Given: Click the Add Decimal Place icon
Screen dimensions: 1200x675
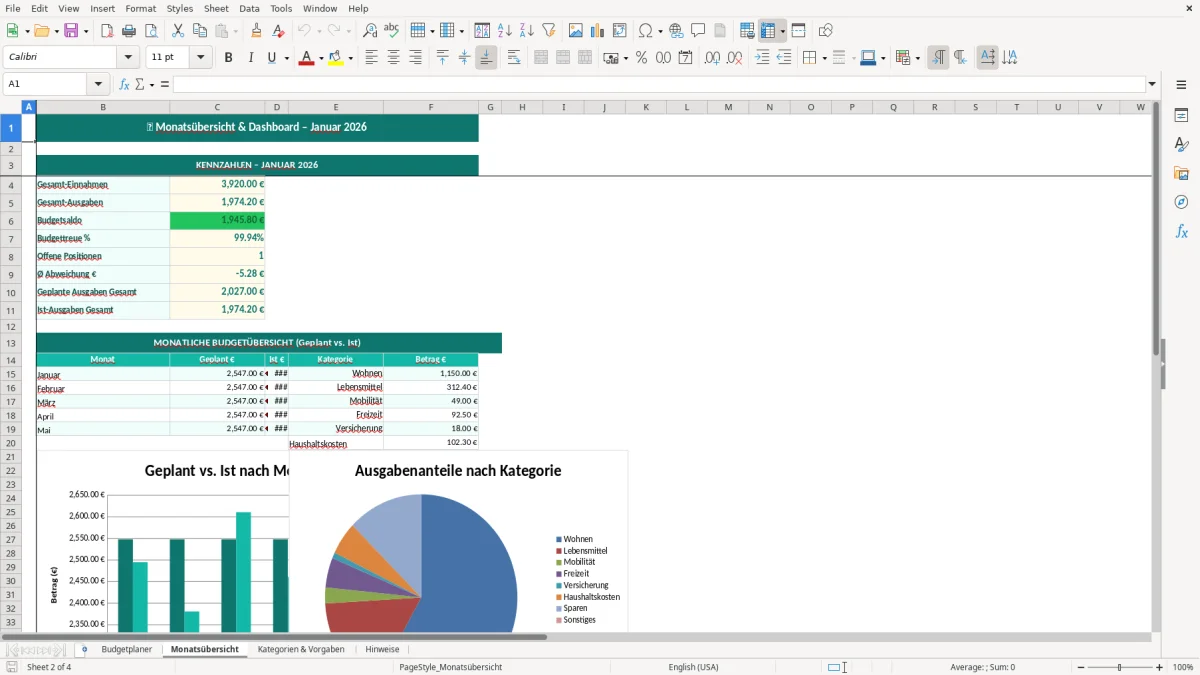Looking at the screenshot, I should (x=712, y=58).
